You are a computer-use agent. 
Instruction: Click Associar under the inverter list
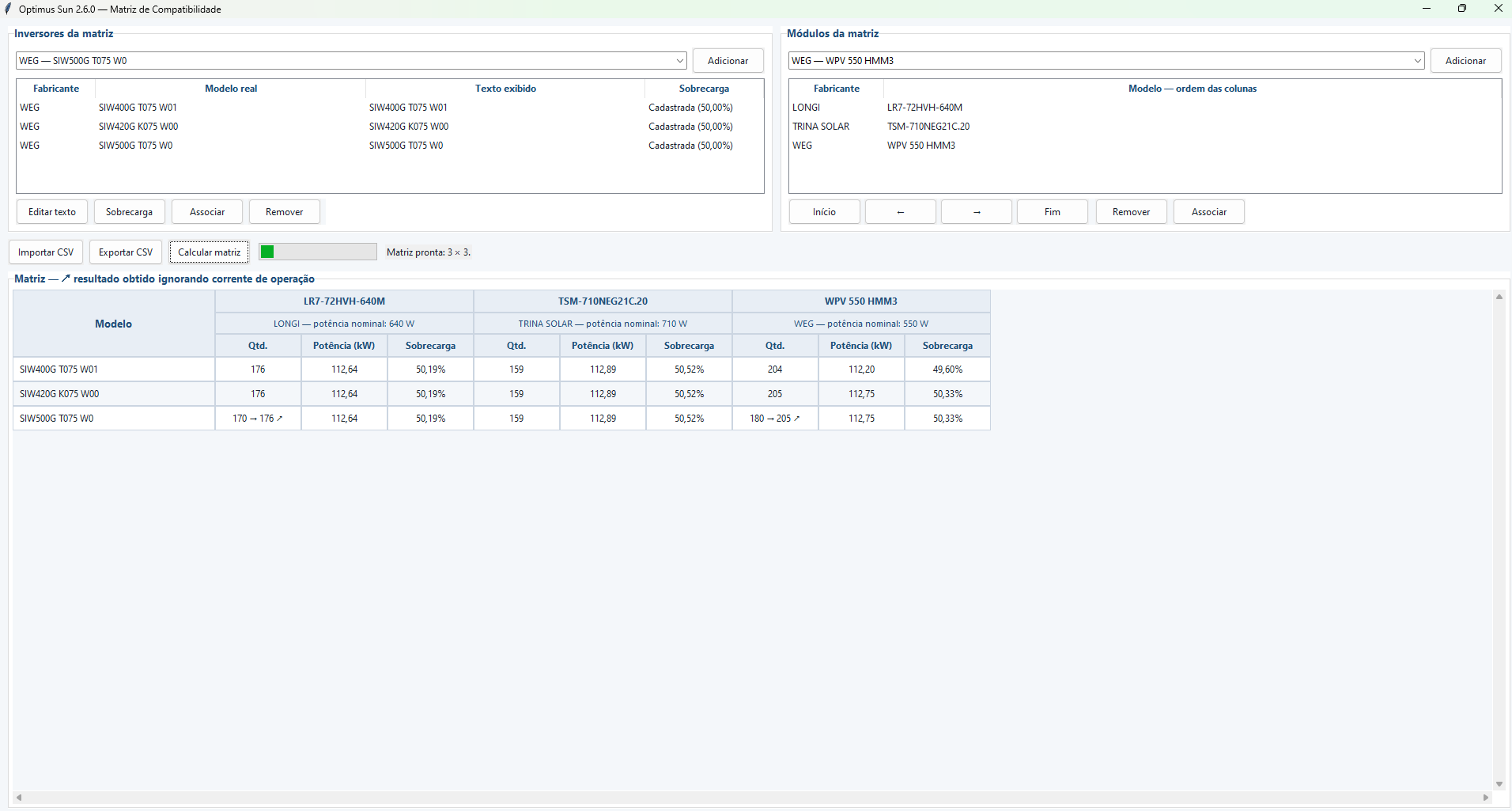[x=207, y=212]
